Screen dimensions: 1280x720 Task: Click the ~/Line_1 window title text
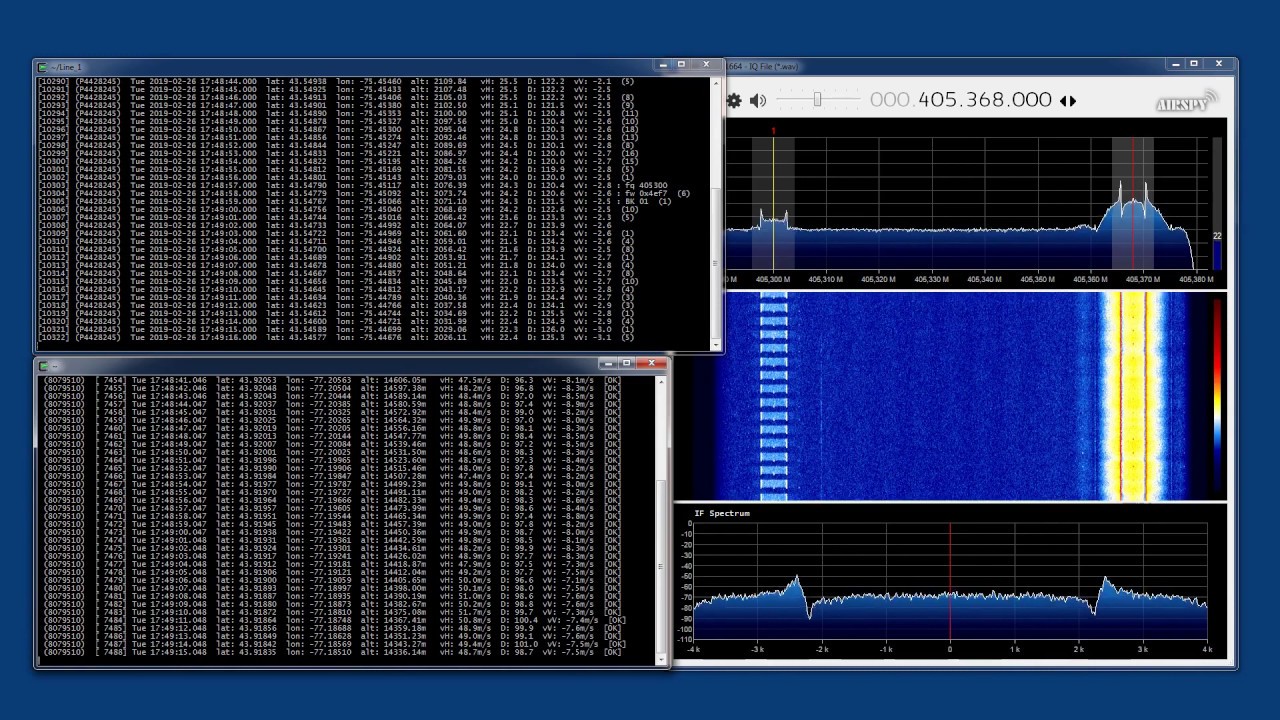[x=65, y=67]
